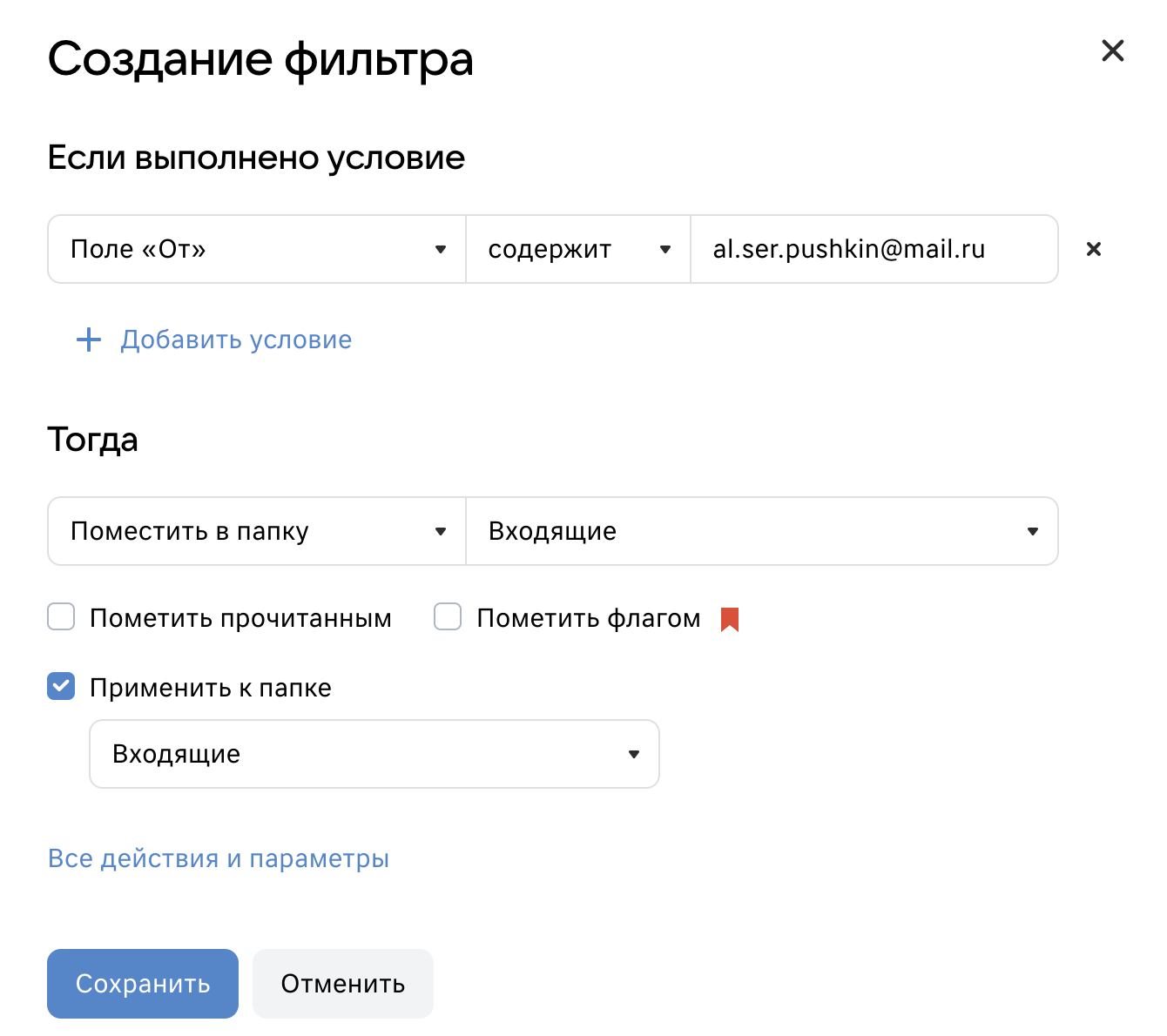
Task: Open the target folder «Входящие» dropdown
Action: (762, 531)
